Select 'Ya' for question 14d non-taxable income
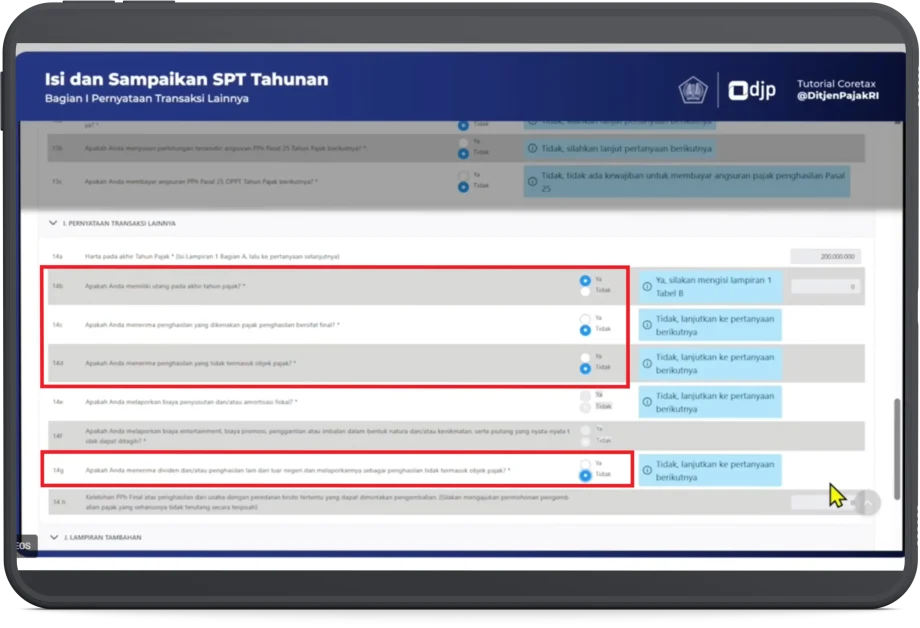Viewport: 920px width, 628px height. tap(585, 357)
